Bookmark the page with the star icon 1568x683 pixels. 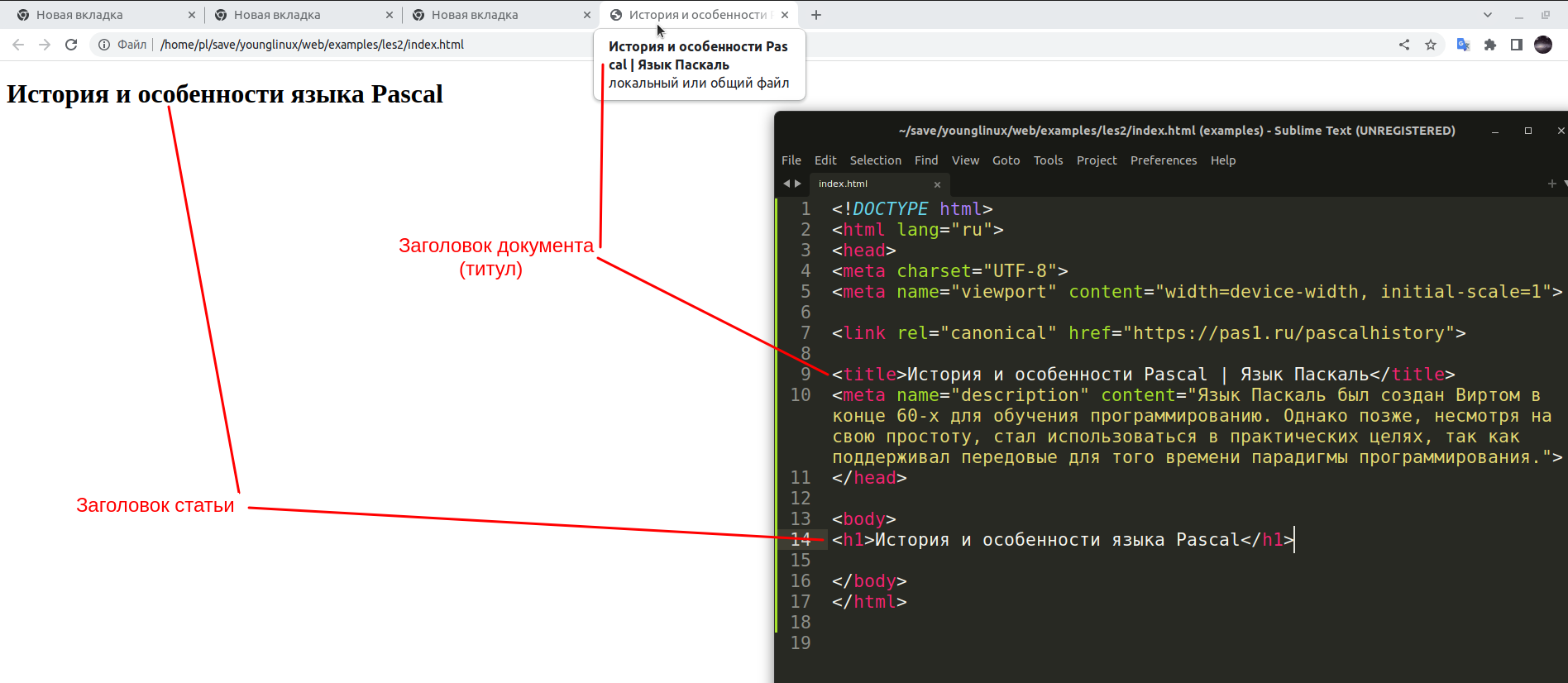pyautogui.click(x=1431, y=45)
